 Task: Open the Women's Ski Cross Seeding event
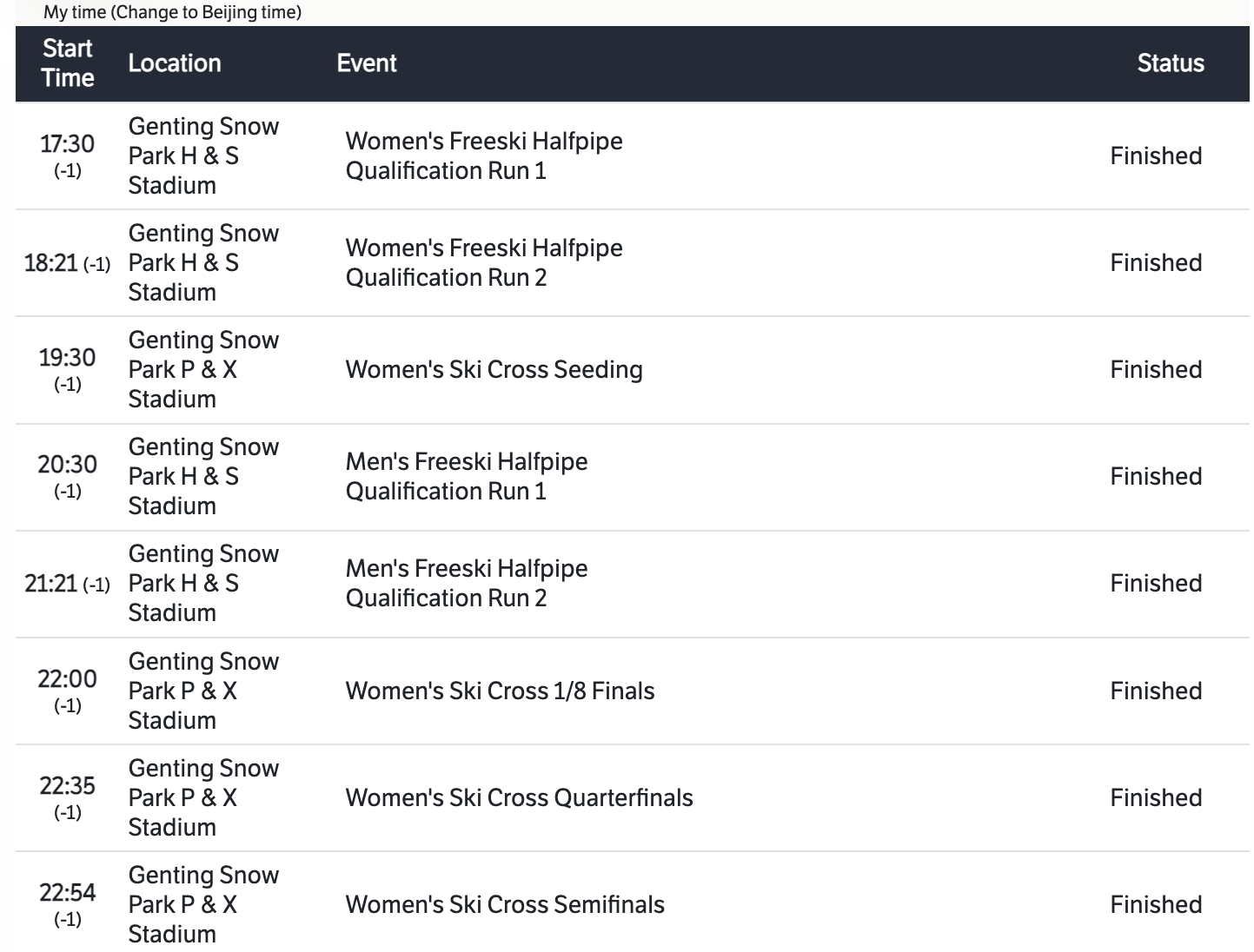click(494, 370)
